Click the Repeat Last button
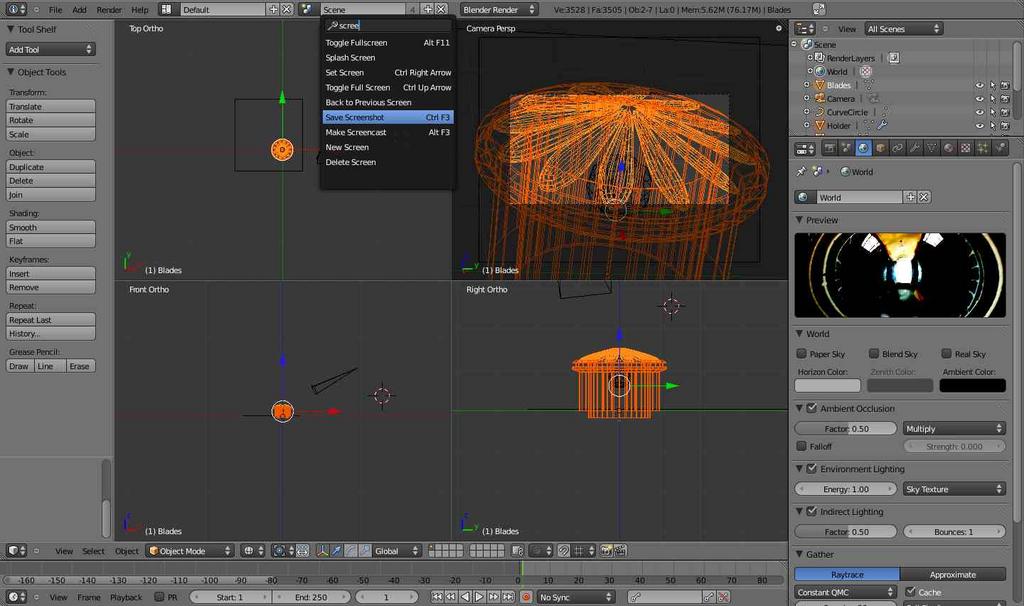 51,320
